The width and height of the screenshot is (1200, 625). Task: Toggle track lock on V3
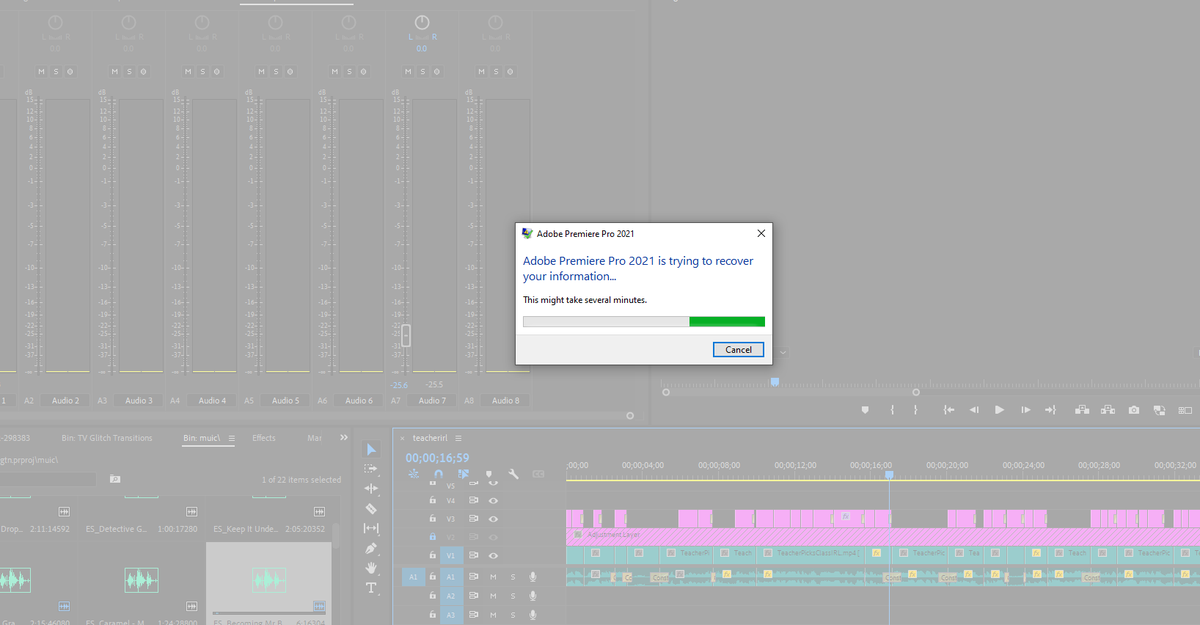tap(432, 519)
